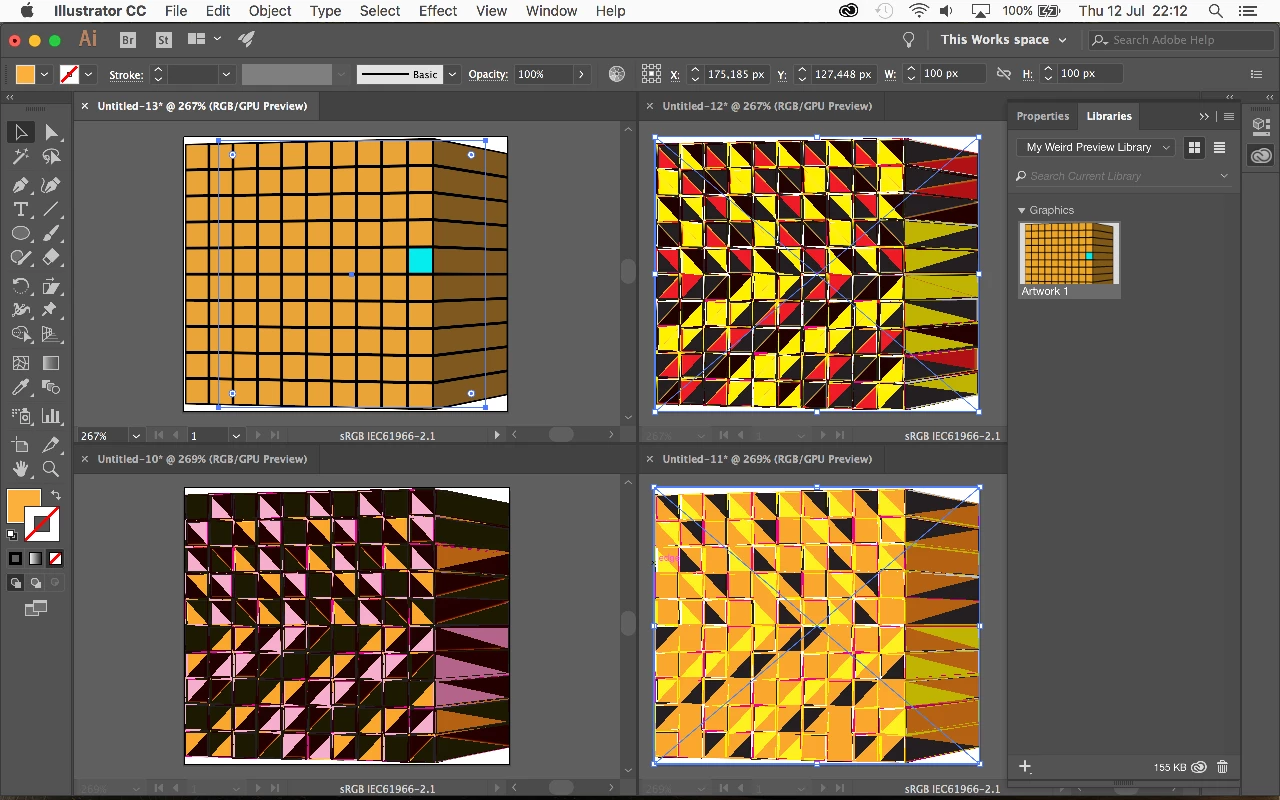Select the Pen tool

click(x=20, y=185)
